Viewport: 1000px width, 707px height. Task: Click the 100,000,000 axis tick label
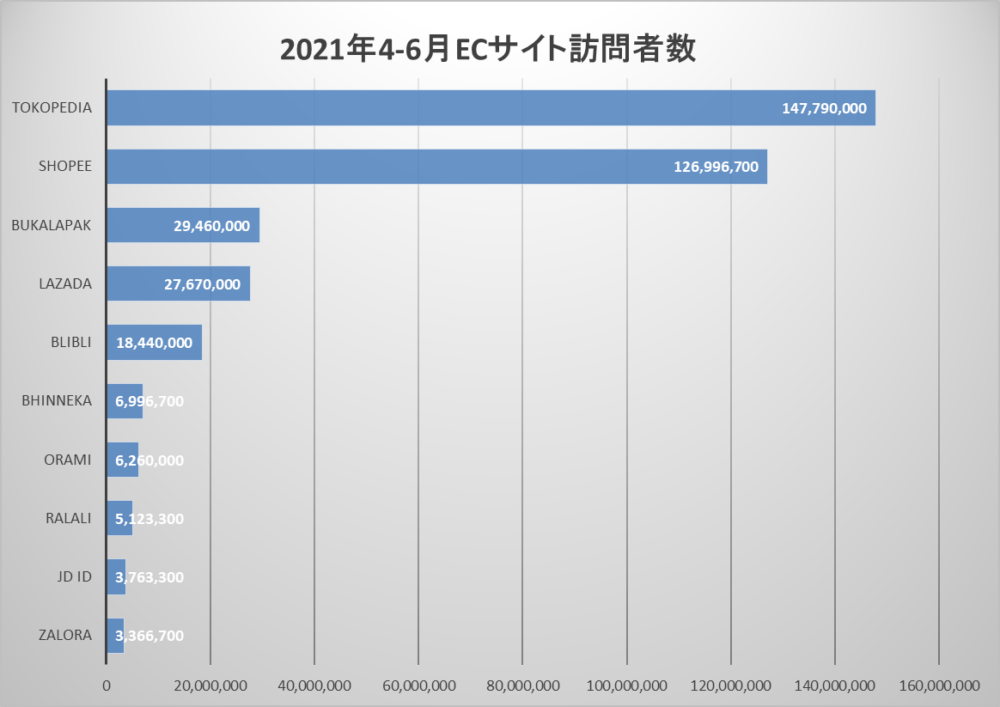pyautogui.click(x=627, y=686)
